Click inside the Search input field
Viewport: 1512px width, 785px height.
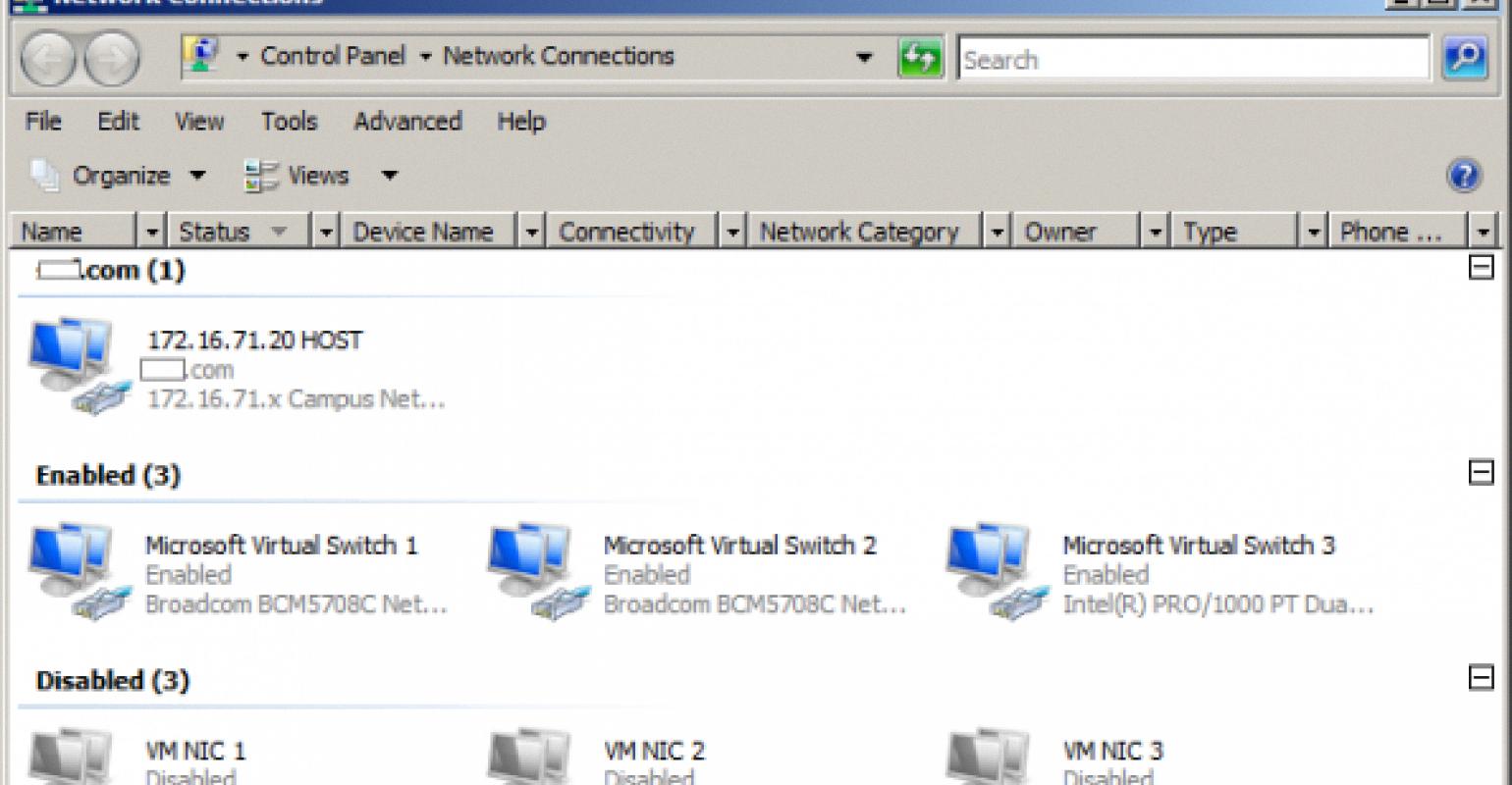[1192, 60]
